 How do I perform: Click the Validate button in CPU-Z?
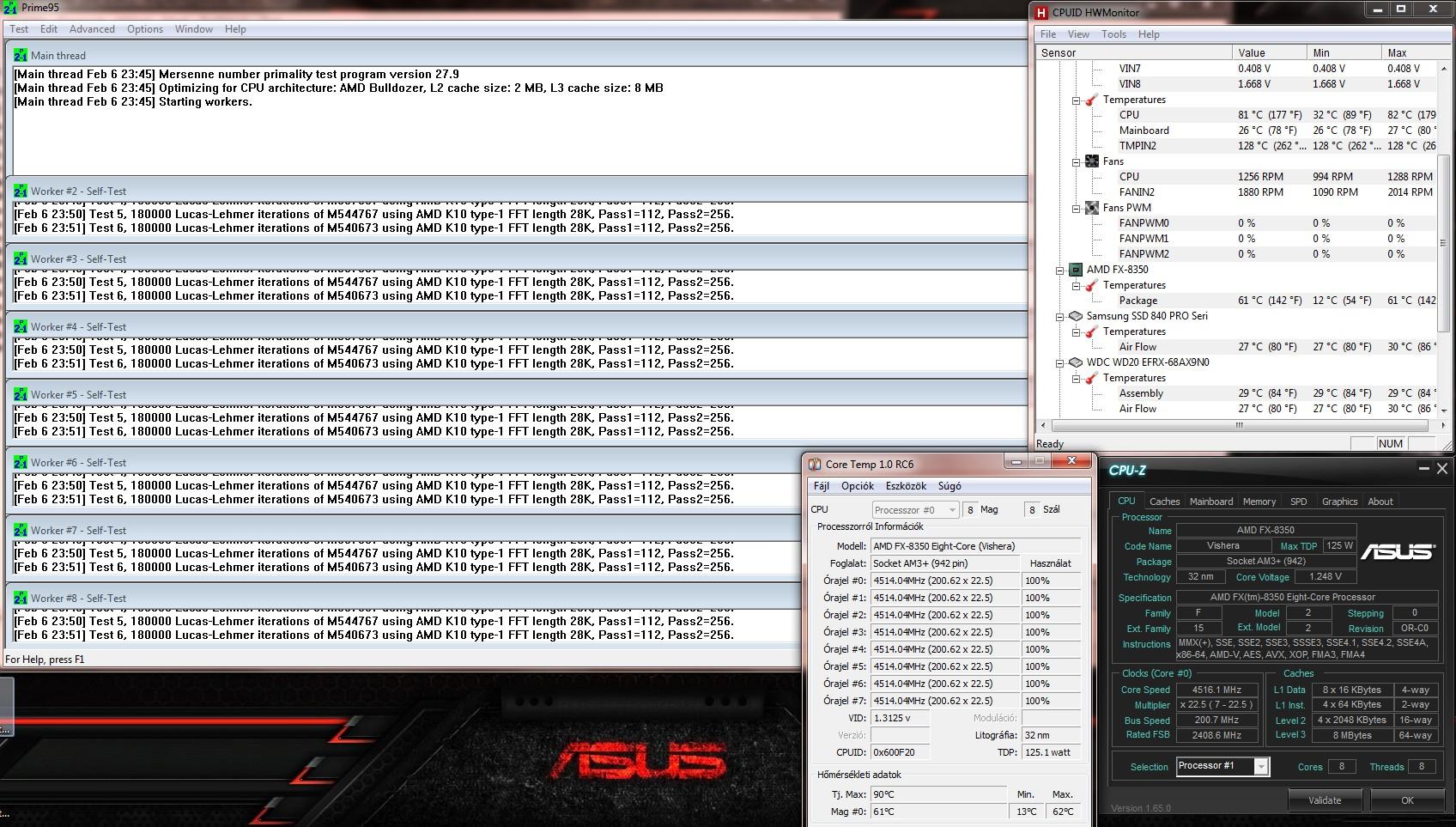[1325, 800]
